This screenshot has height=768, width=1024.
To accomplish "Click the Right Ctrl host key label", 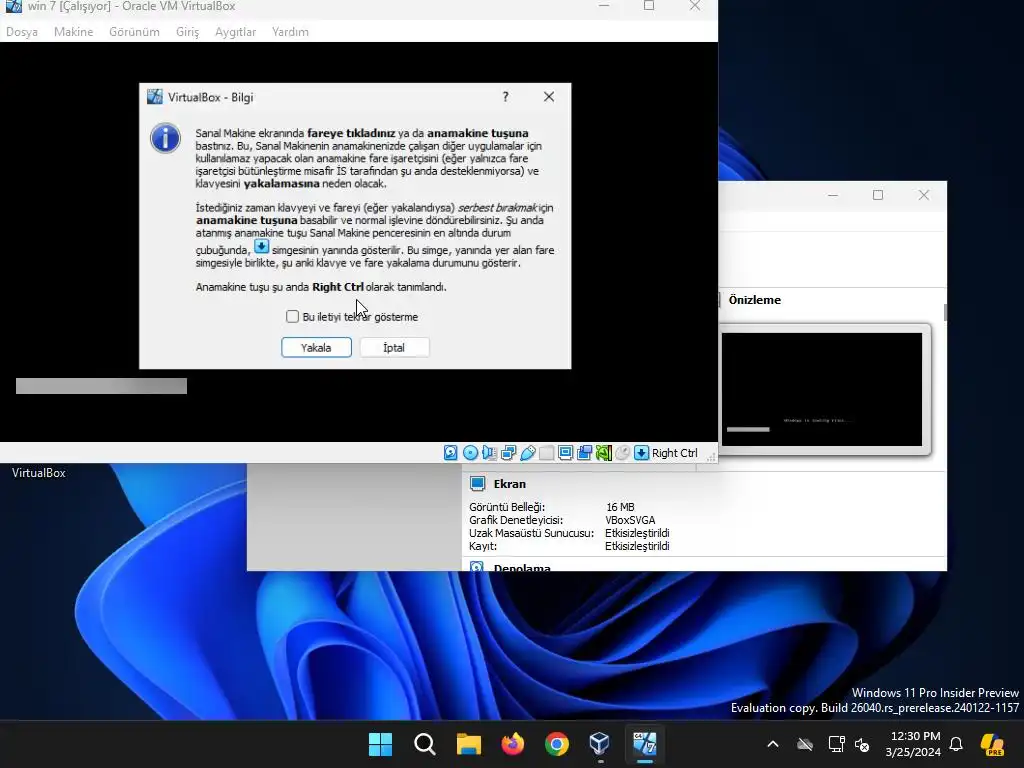I will click(674, 453).
